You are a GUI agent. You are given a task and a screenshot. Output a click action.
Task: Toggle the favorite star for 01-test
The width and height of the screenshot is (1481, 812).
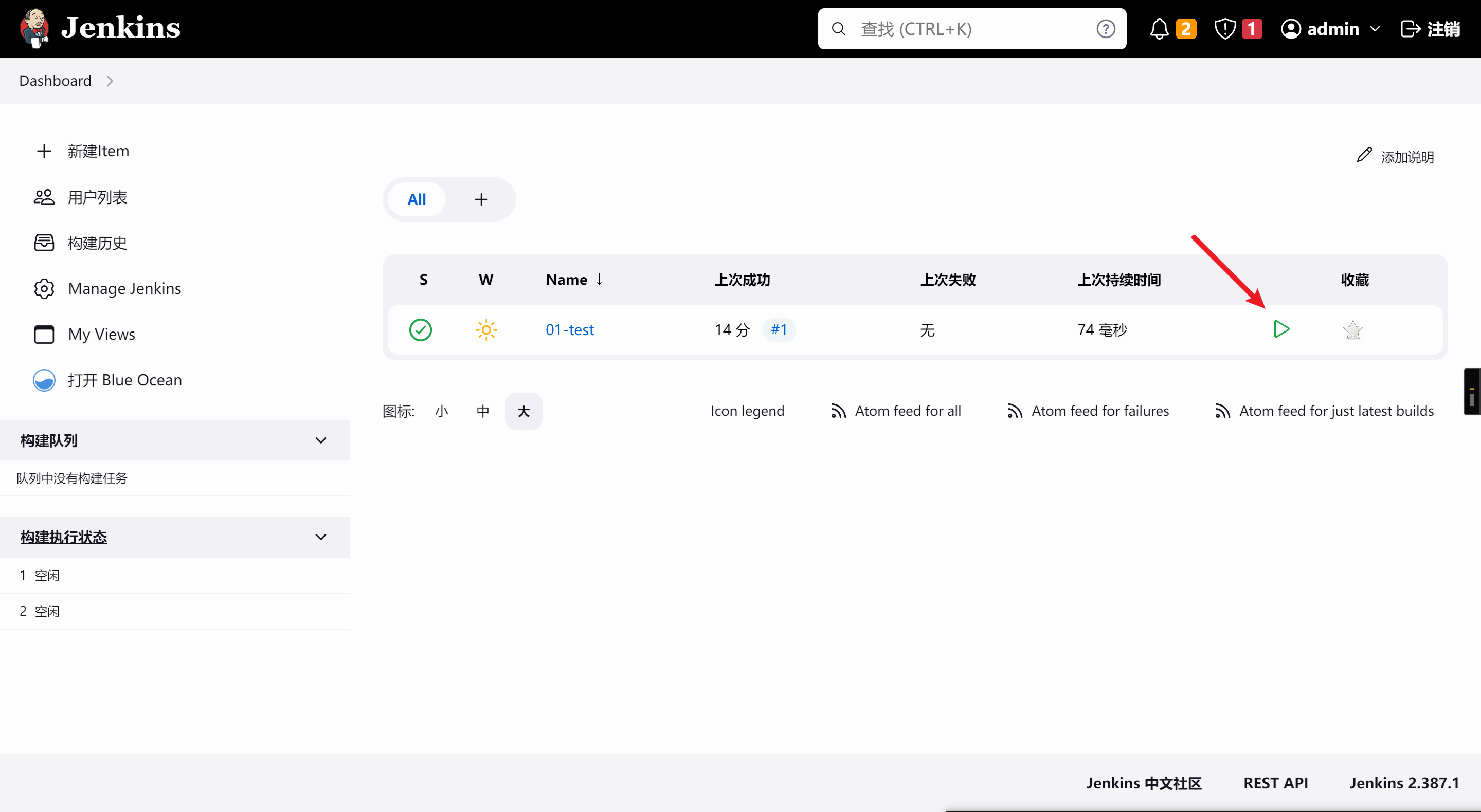1352,330
